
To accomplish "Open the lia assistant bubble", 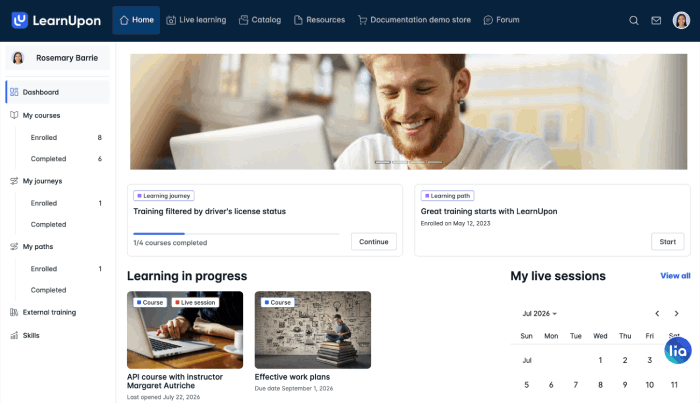I will click(x=678, y=351).
